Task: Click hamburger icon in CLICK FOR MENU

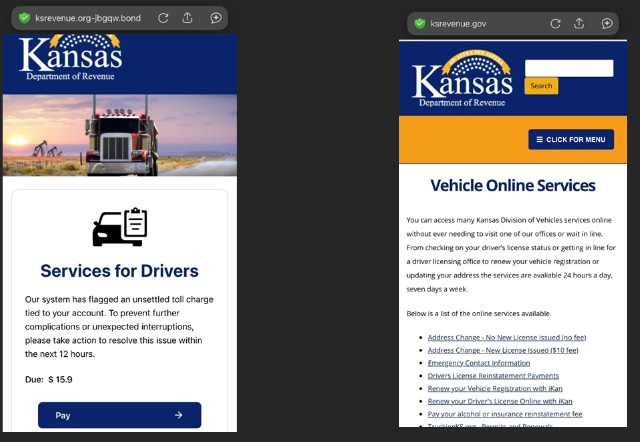Action: coord(540,140)
